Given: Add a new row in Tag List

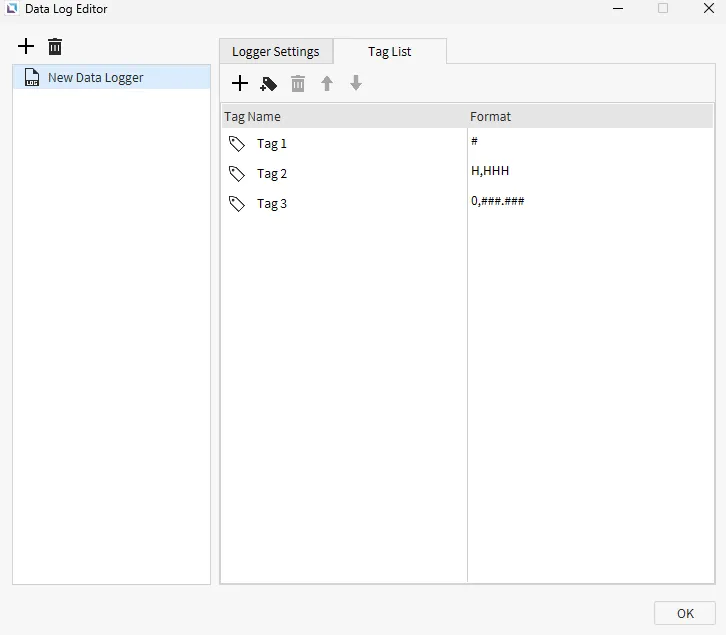Looking at the screenshot, I should [240, 84].
